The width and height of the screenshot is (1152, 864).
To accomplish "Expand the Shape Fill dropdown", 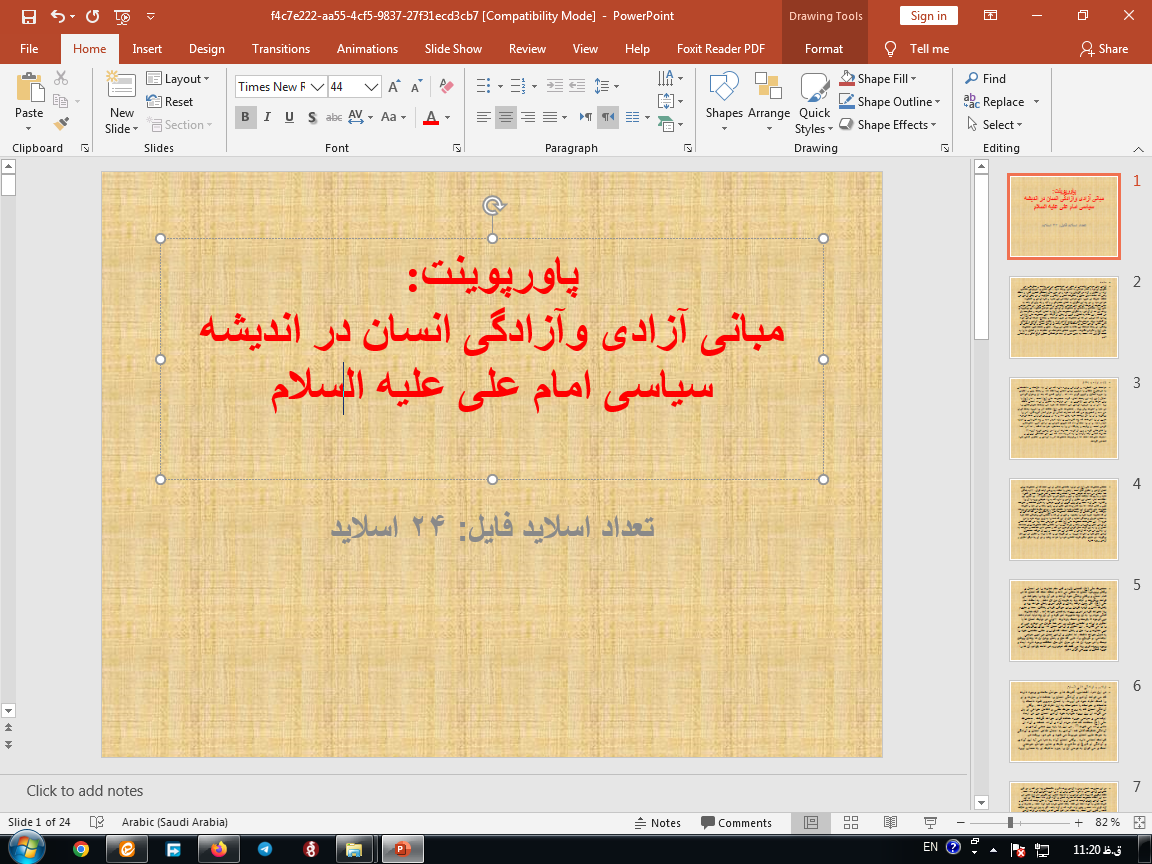I will (913, 79).
